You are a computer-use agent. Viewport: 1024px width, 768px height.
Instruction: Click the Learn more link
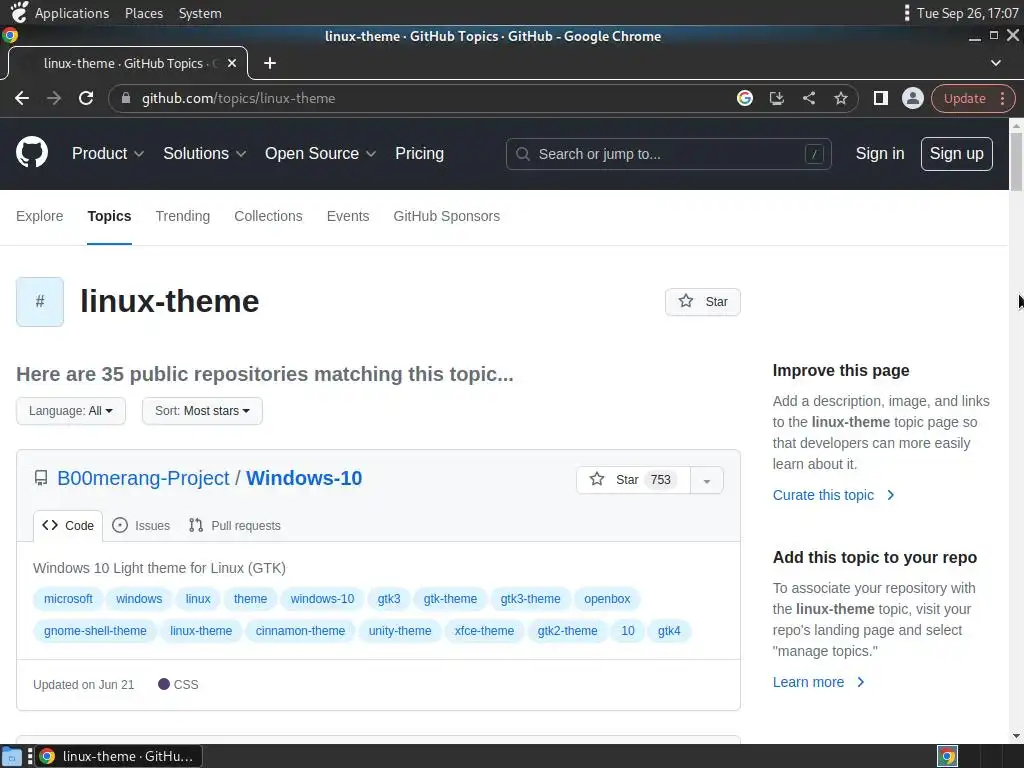[x=818, y=682]
